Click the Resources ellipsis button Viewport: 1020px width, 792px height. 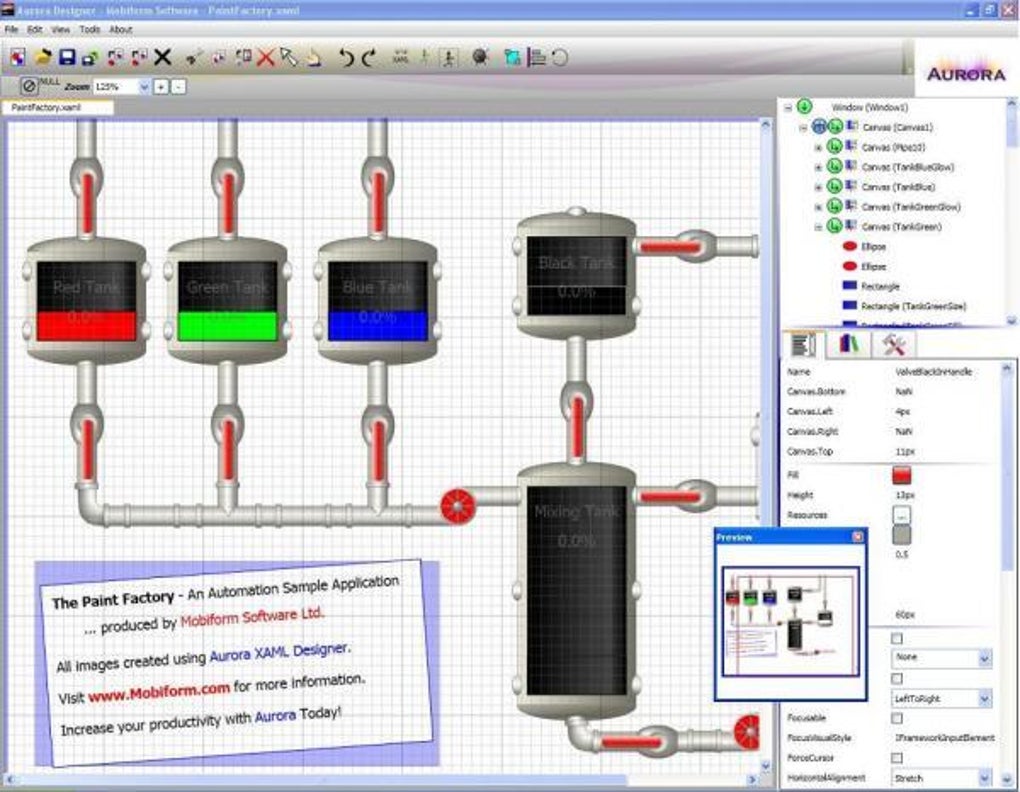pyautogui.click(x=901, y=515)
